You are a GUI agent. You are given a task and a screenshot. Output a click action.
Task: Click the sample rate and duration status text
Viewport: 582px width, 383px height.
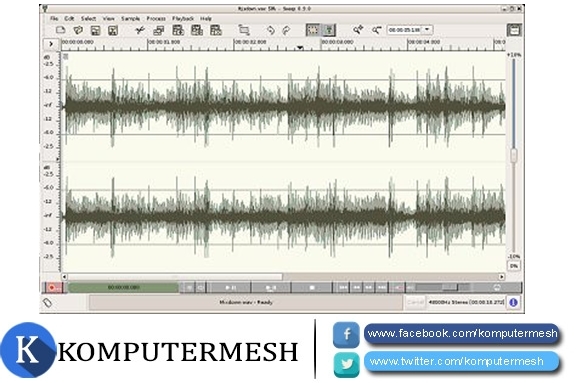(x=466, y=302)
